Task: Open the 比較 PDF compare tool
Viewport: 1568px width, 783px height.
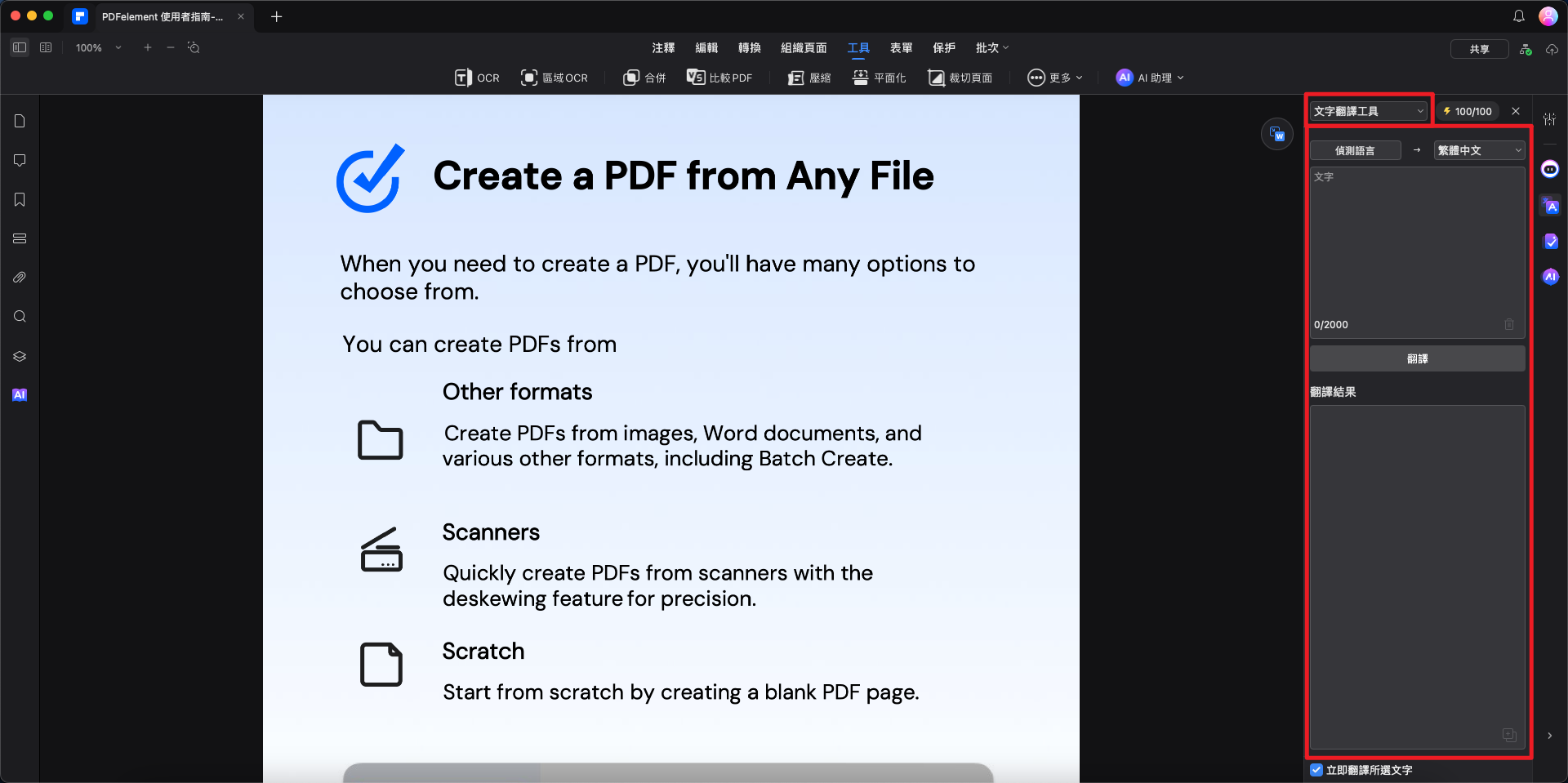Action: pos(719,78)
